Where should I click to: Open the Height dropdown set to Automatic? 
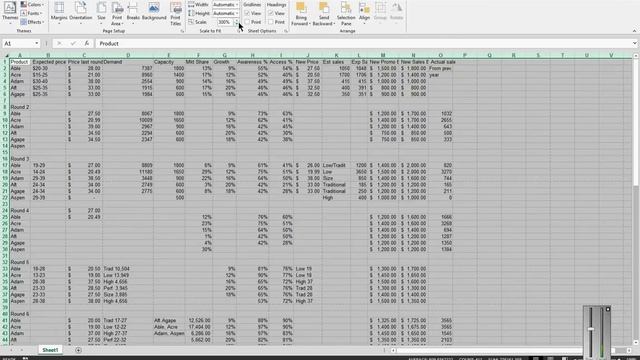(226, 13)
